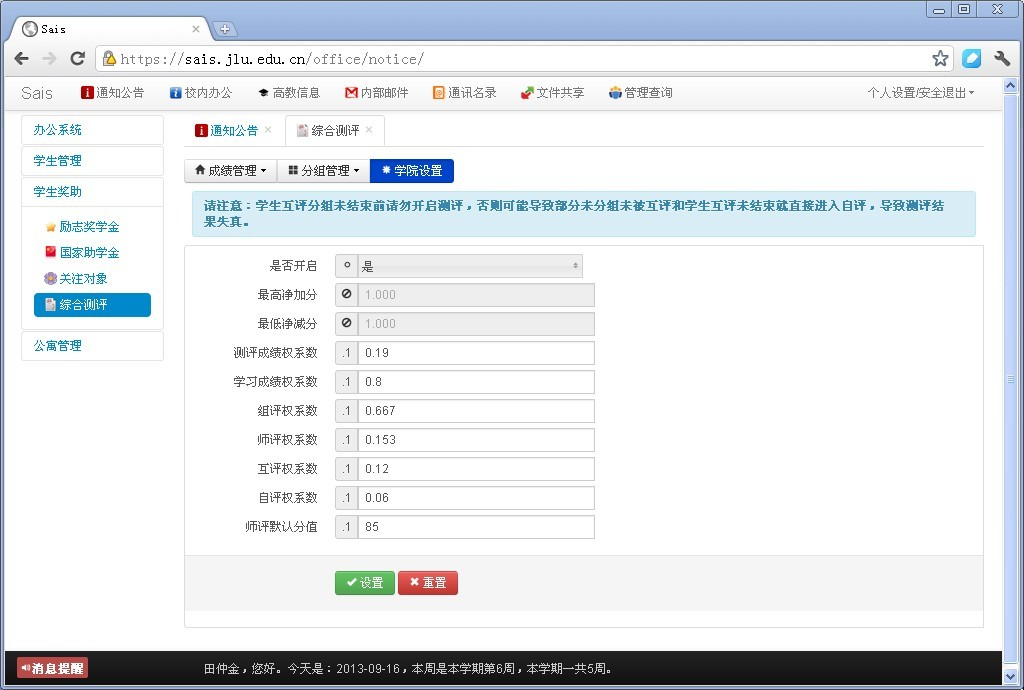Click the blue extension icon in toolbar

[971, 59]
